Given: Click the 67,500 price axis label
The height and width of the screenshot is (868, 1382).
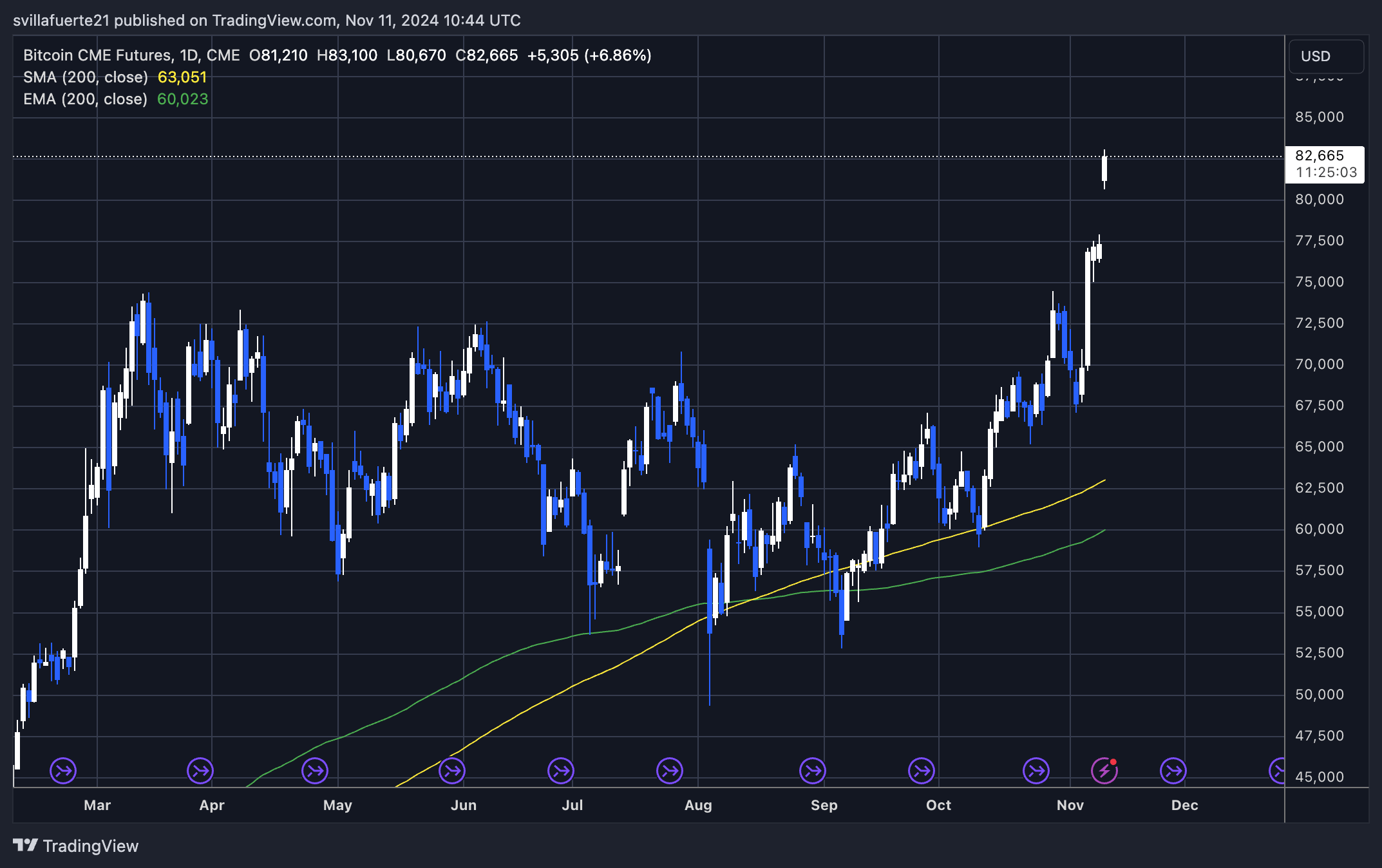Looking at the screenshot, I should coord(1320,406).
